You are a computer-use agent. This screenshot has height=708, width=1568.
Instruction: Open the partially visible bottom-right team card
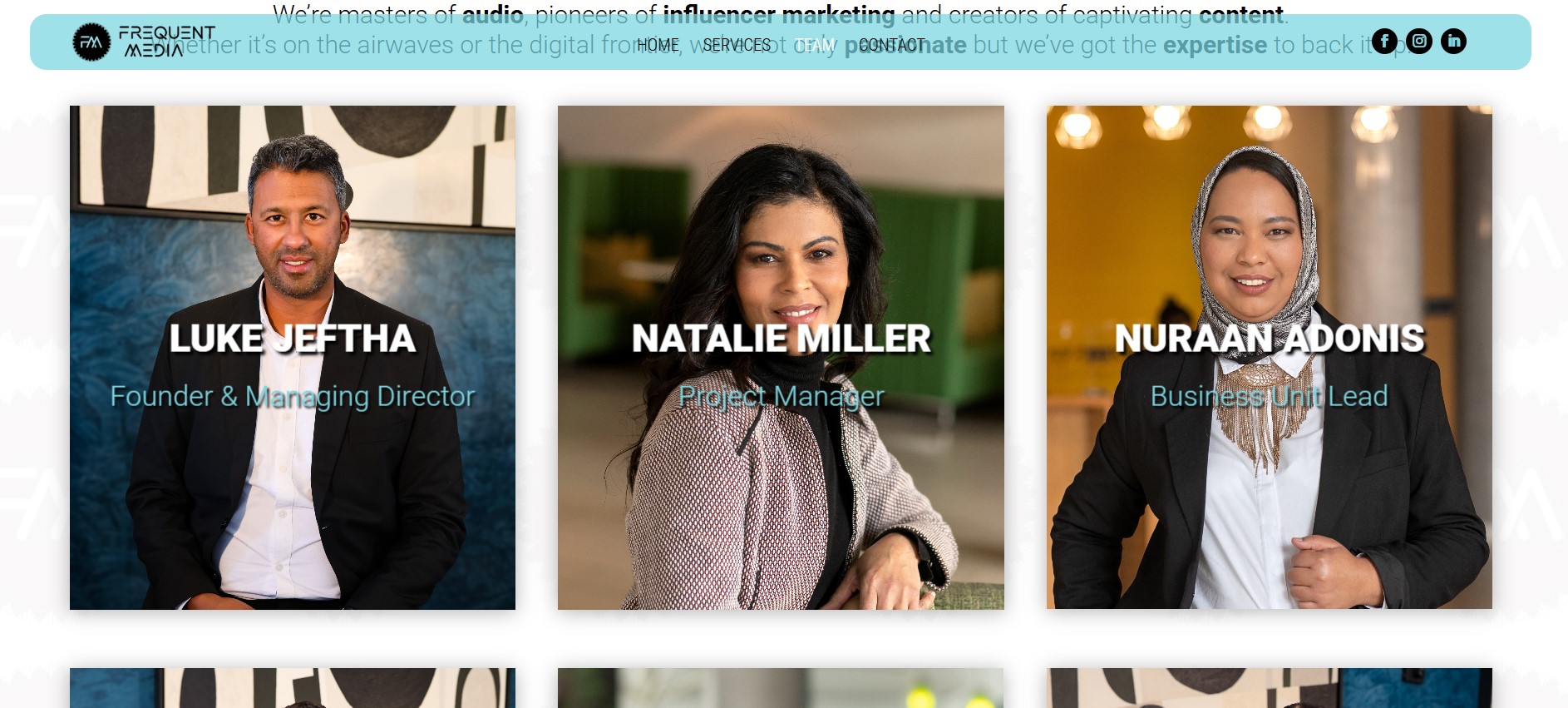click(1270, 688)
